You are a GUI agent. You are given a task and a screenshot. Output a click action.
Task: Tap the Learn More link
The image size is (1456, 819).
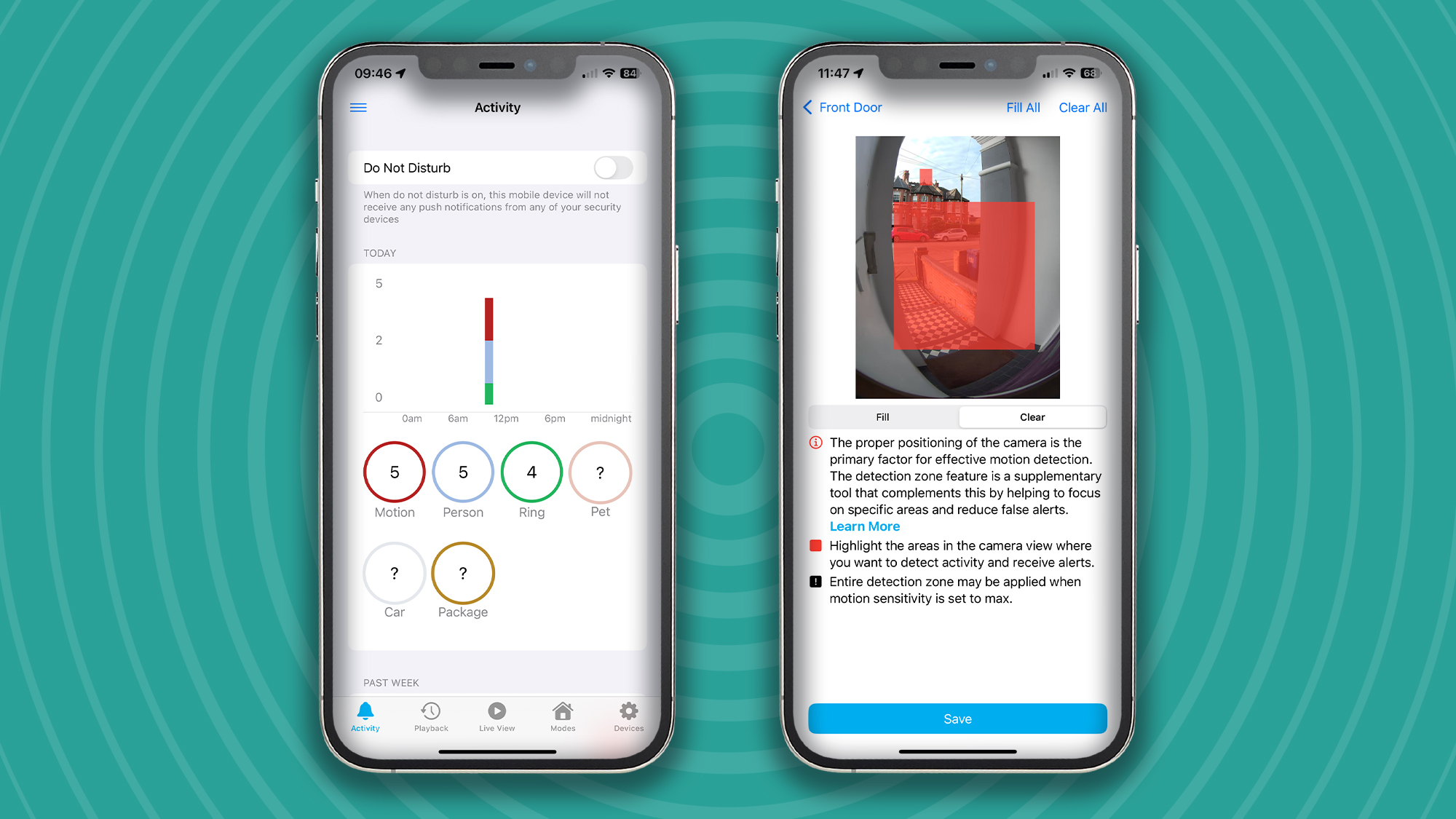(x=861, y=527)
